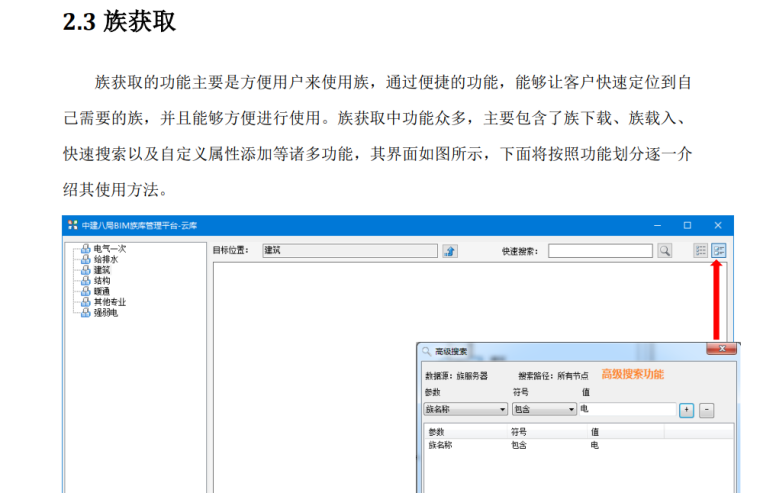760x493 pixels.
Task: Select 给排水 node in the tree
Action: point(105,259)
